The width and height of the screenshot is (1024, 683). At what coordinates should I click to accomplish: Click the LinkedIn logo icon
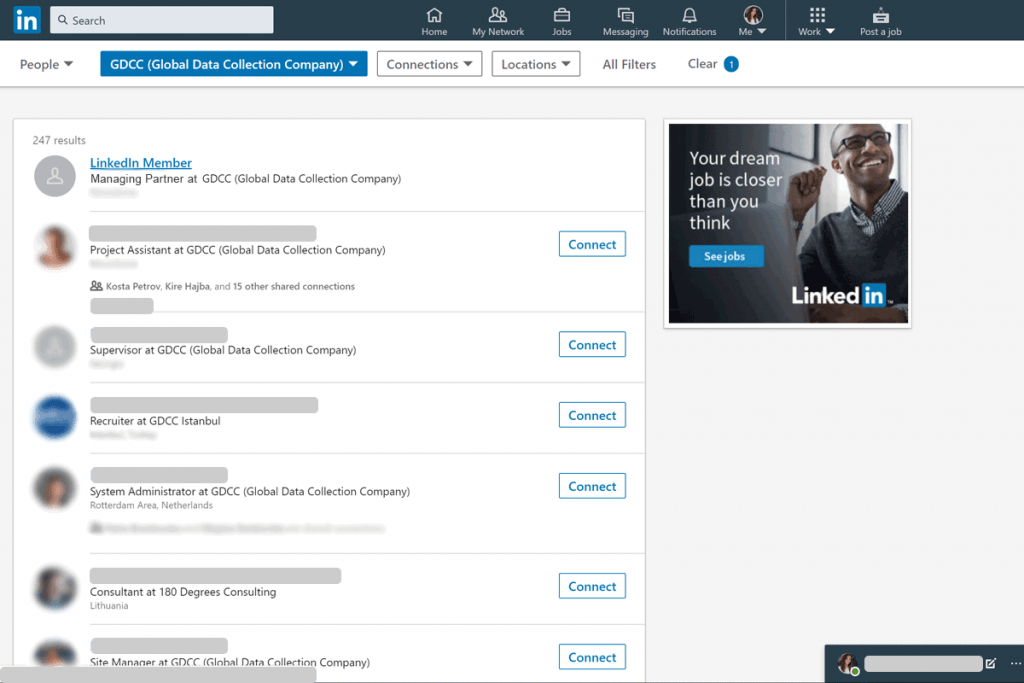[26, 19]
